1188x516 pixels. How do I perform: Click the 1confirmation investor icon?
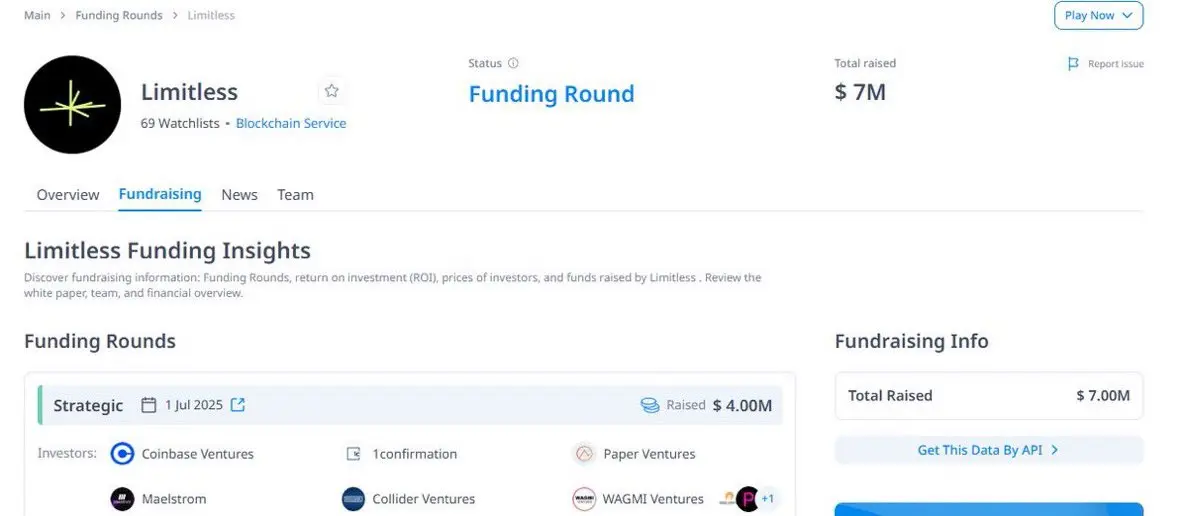click(x=353, y=454)
